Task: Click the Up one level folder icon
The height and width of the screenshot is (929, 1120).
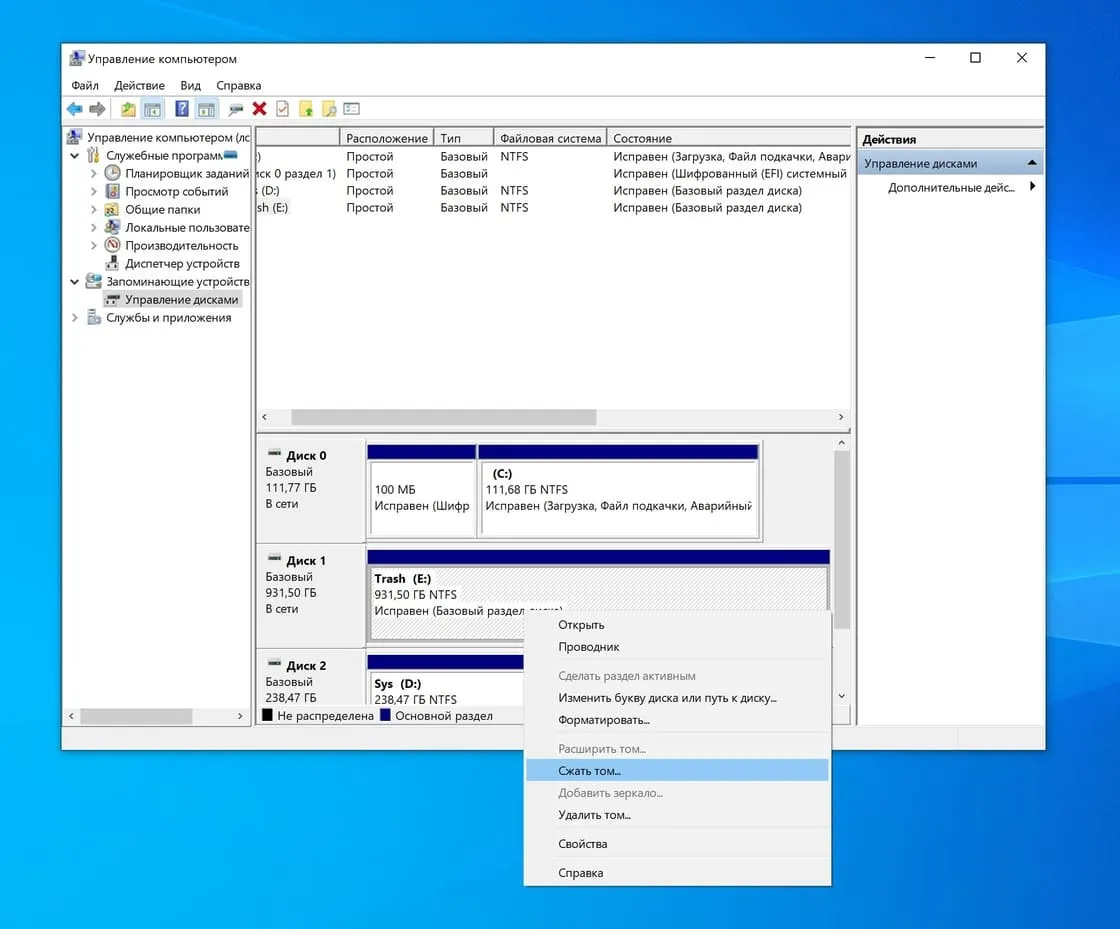Action: (128, 109)
